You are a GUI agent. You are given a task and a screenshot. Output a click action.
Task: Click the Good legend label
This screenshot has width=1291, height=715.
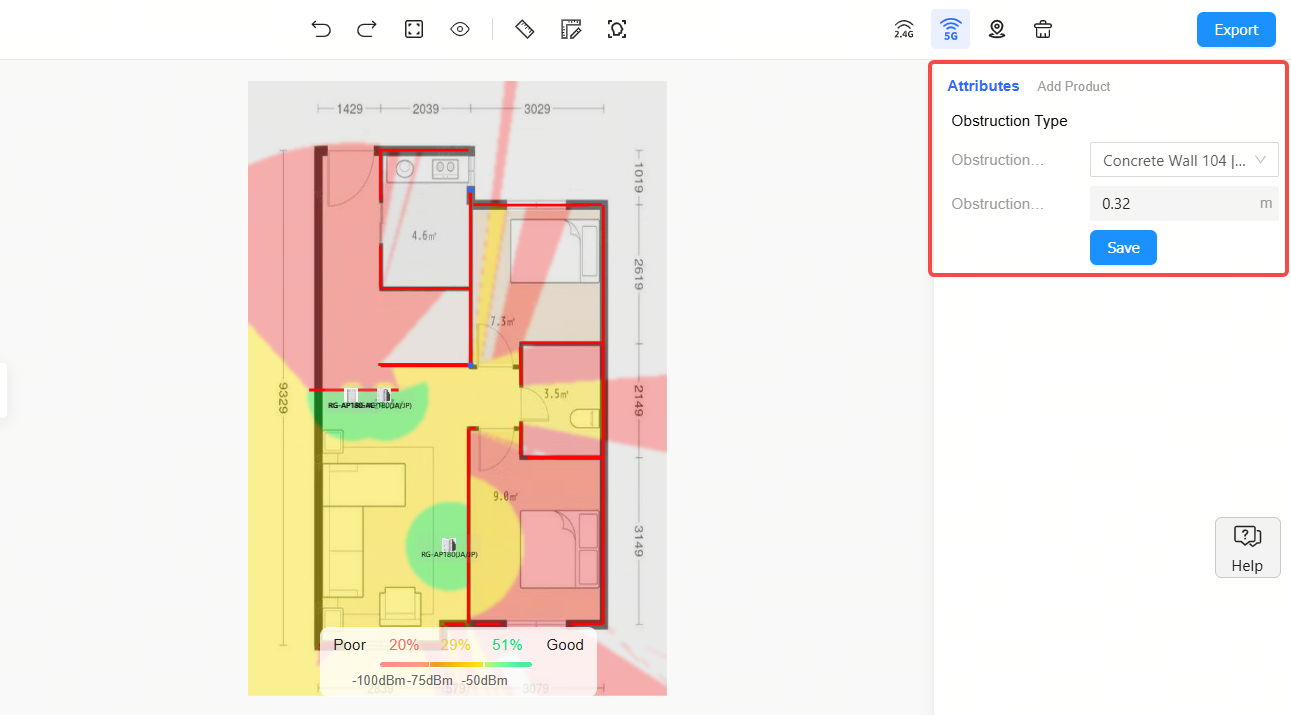[x=565, y=645]
